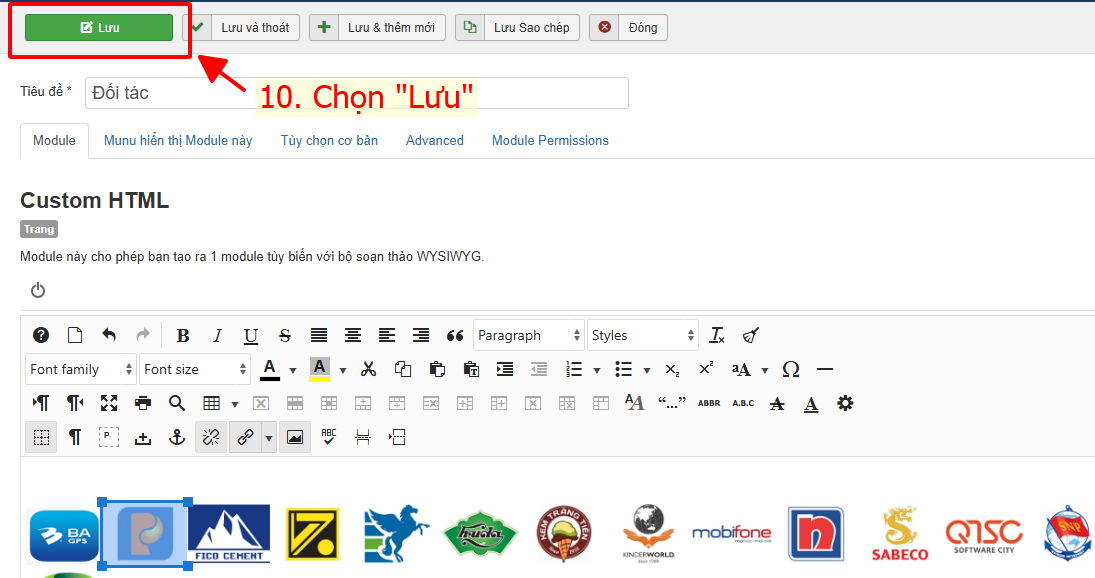Click the Đóng close button
The image size is (1095, 578).
pos(629,28)
